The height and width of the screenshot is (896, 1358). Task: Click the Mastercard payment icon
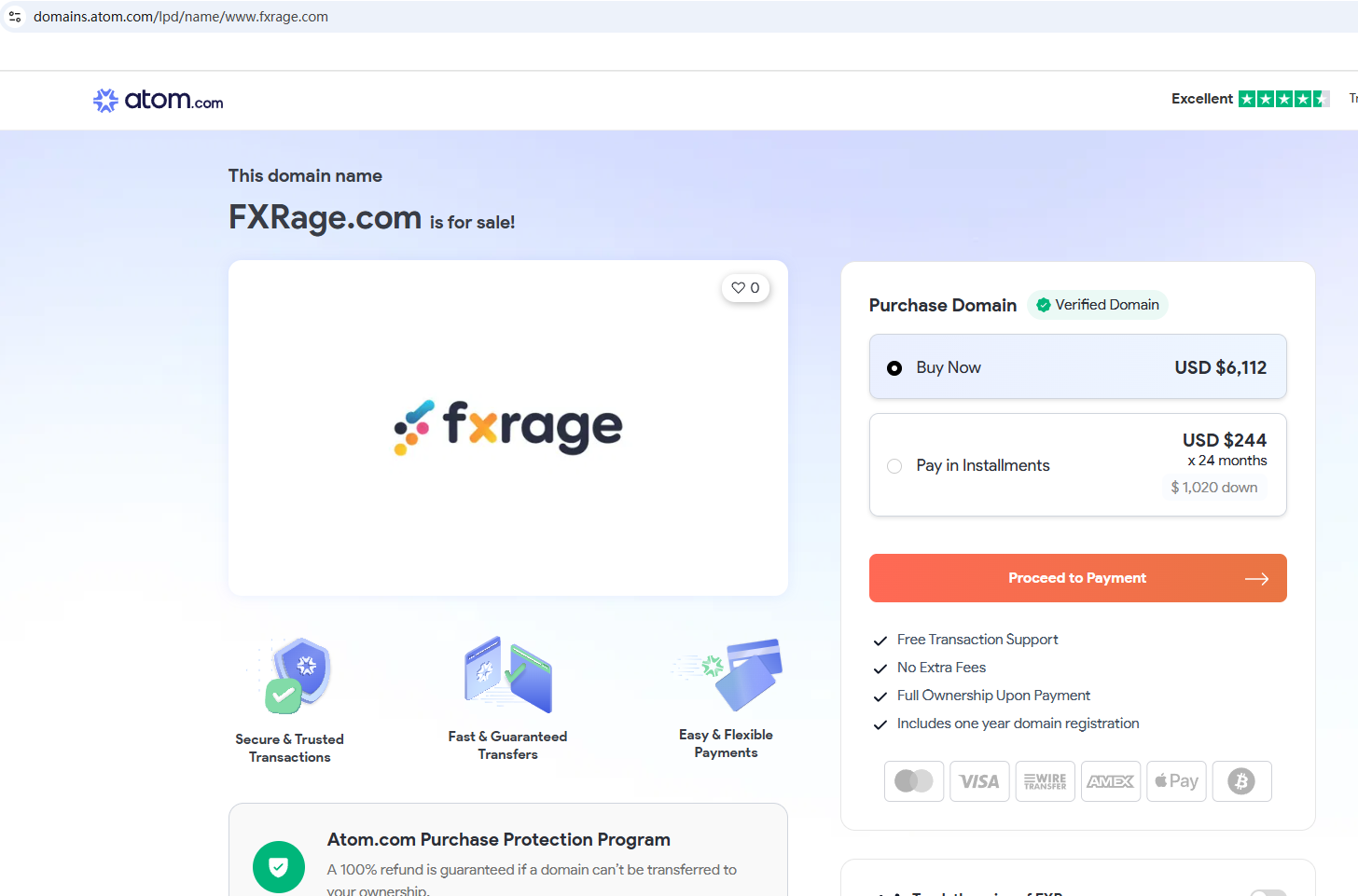pyautogui.click(x=914, y=781)
